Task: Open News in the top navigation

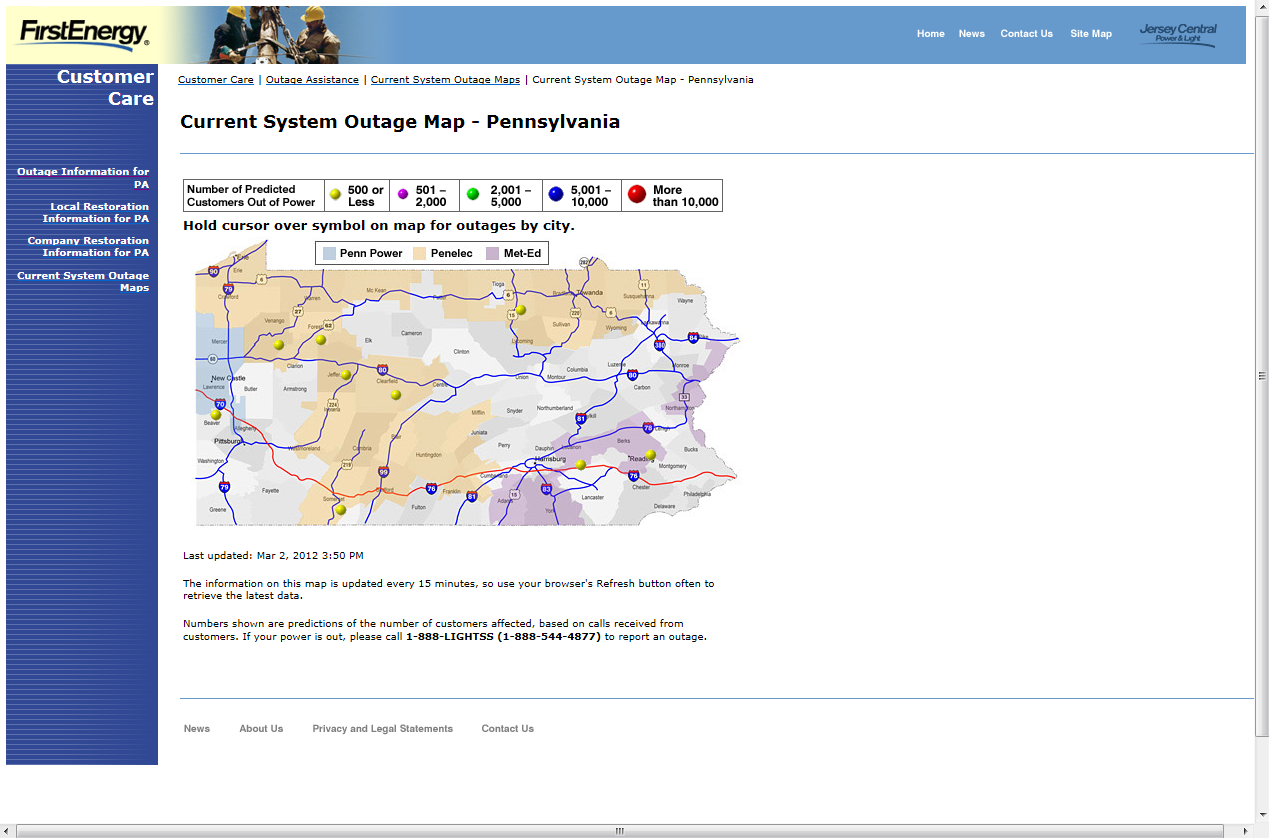Action: (x=971, y=34)
